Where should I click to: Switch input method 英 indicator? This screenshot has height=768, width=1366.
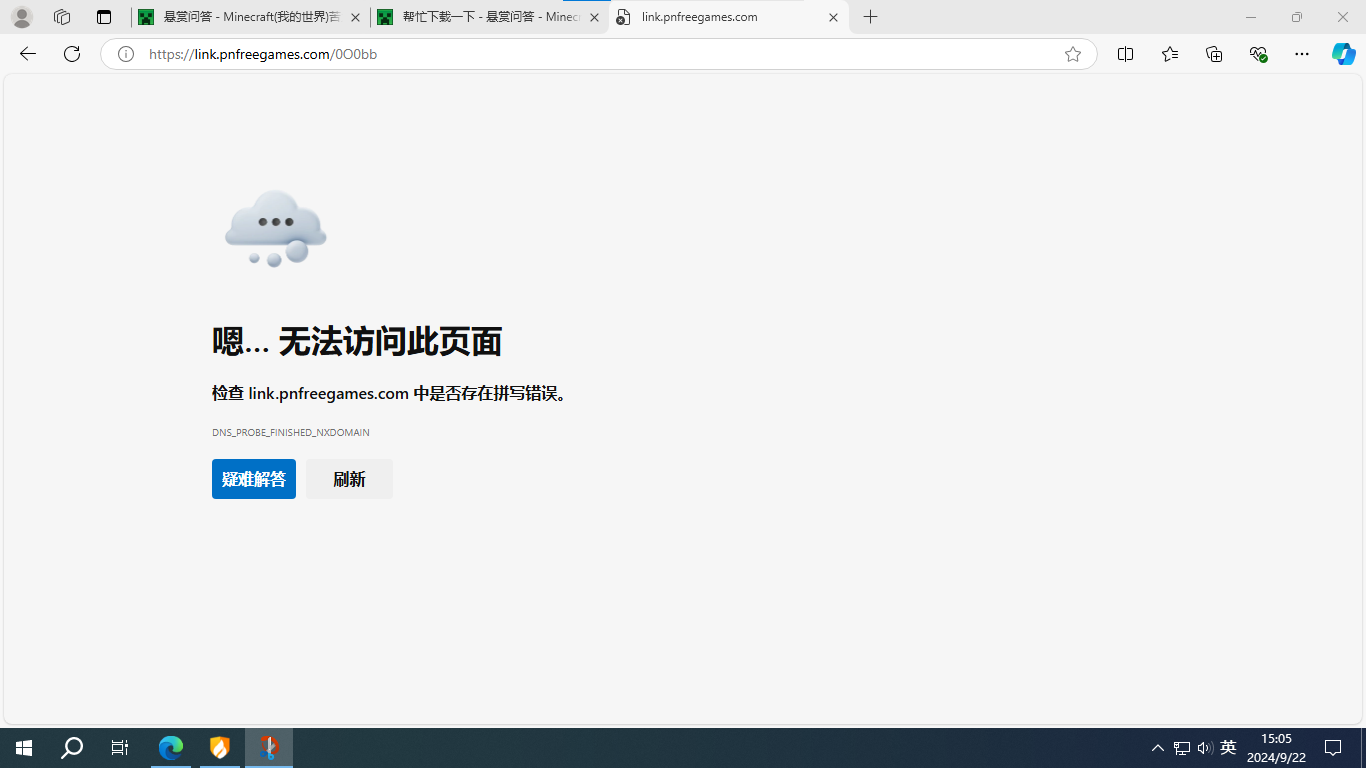point(1228,748)
